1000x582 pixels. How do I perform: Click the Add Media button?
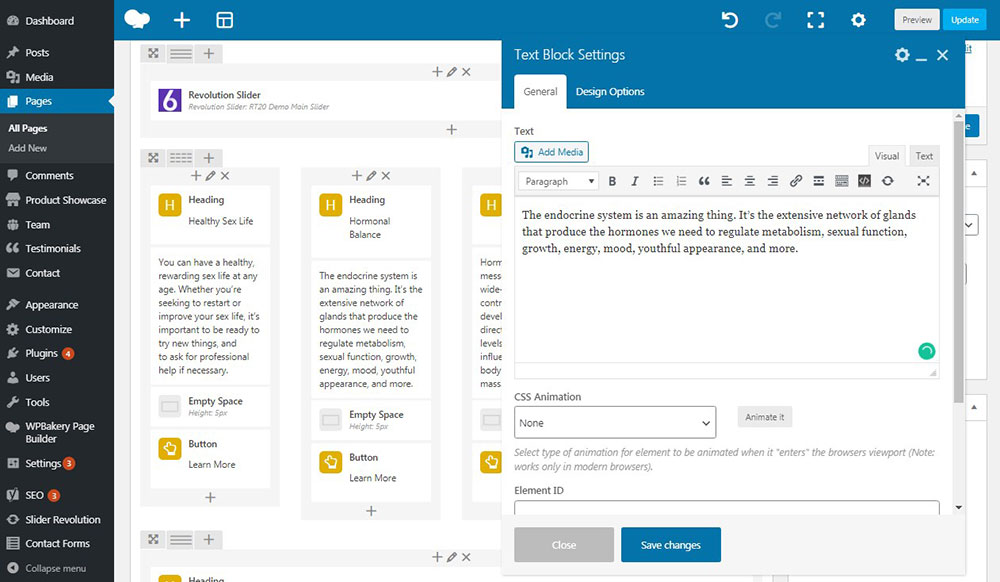(552, 152)
